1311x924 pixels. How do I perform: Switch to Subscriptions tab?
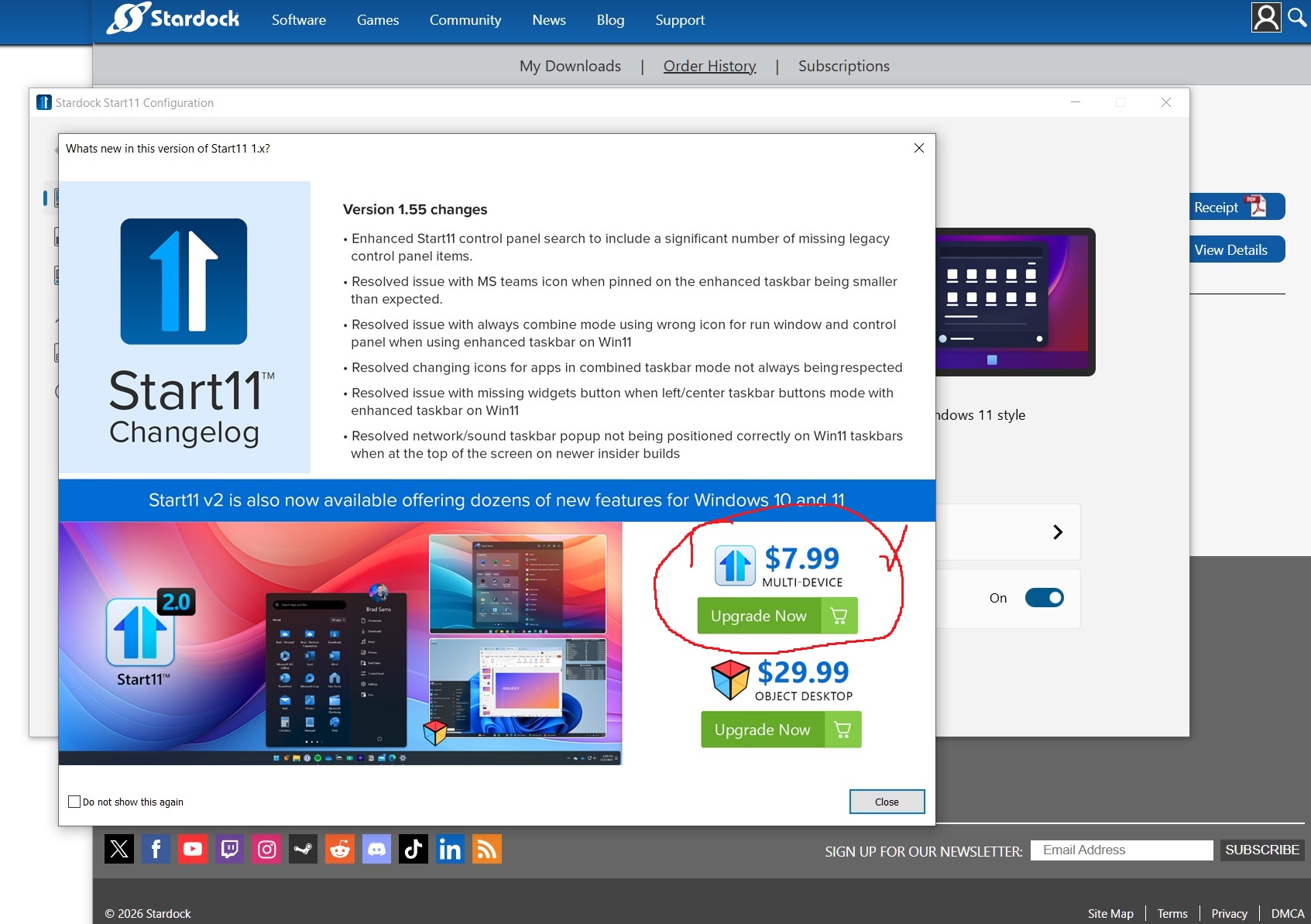tap(843, 66)
